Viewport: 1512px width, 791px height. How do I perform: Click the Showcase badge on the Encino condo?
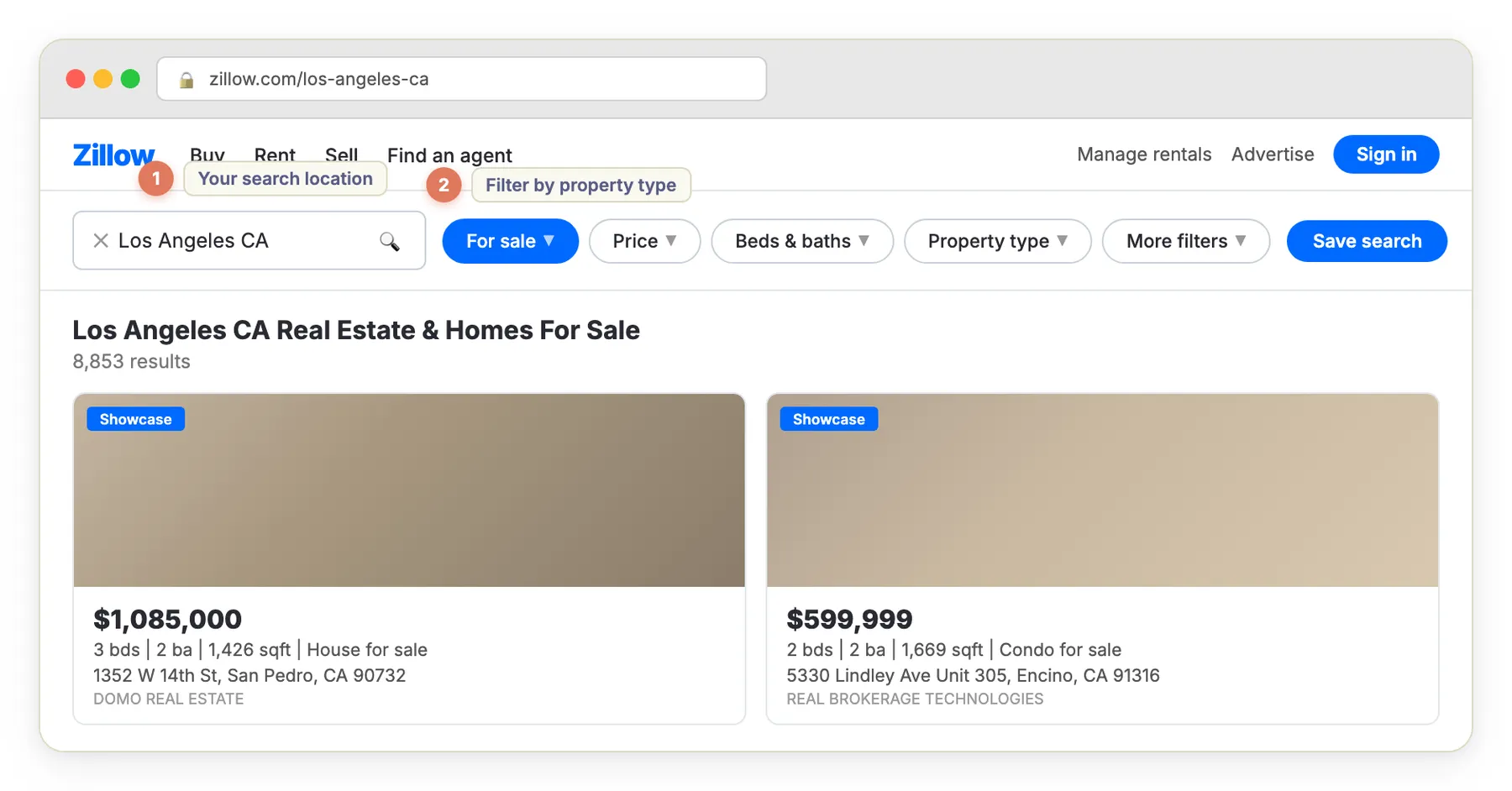(x=828, y=418)
